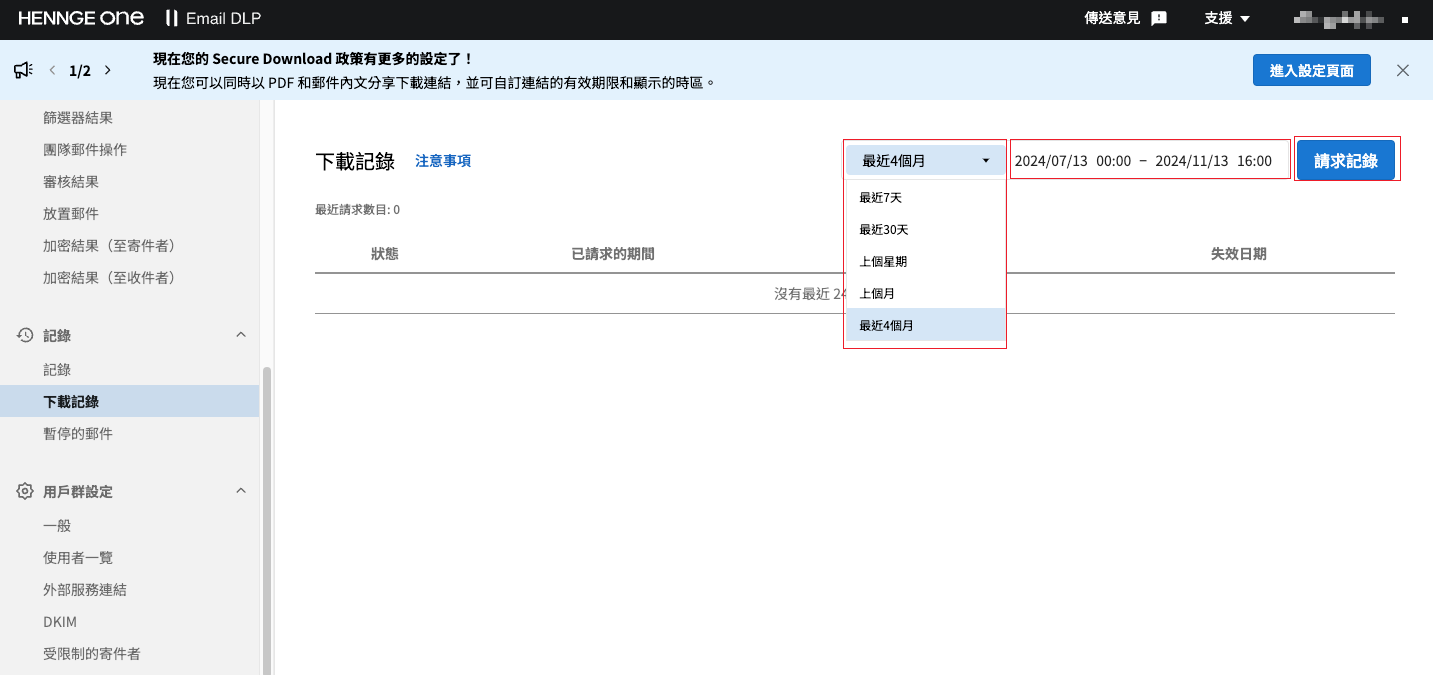Collapse the 記錄 sidebar section

(x=240, y=335)
